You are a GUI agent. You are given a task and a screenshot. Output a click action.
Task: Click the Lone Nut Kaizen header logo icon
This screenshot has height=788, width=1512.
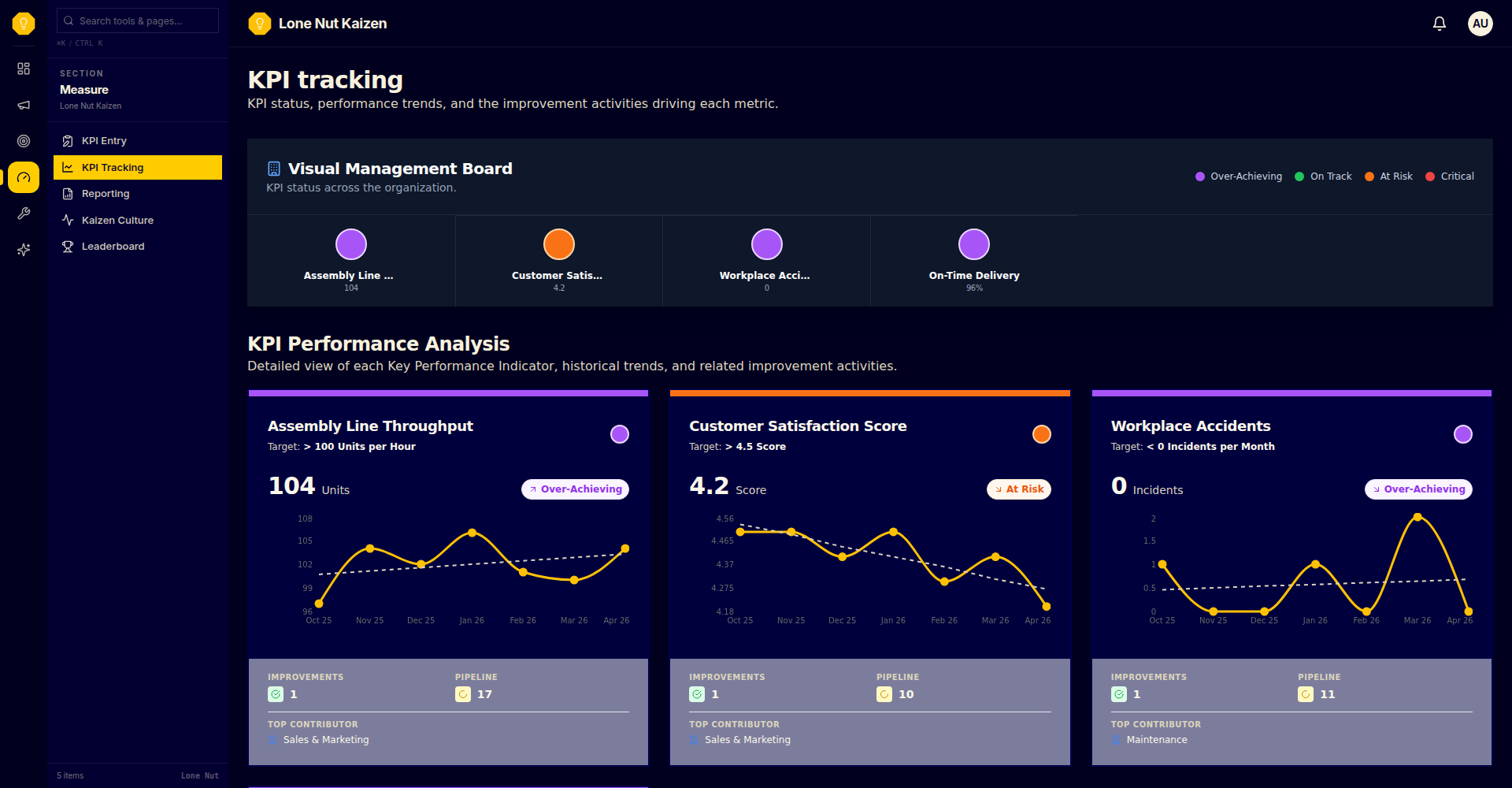pyautogui.click(x=259, y=24)
